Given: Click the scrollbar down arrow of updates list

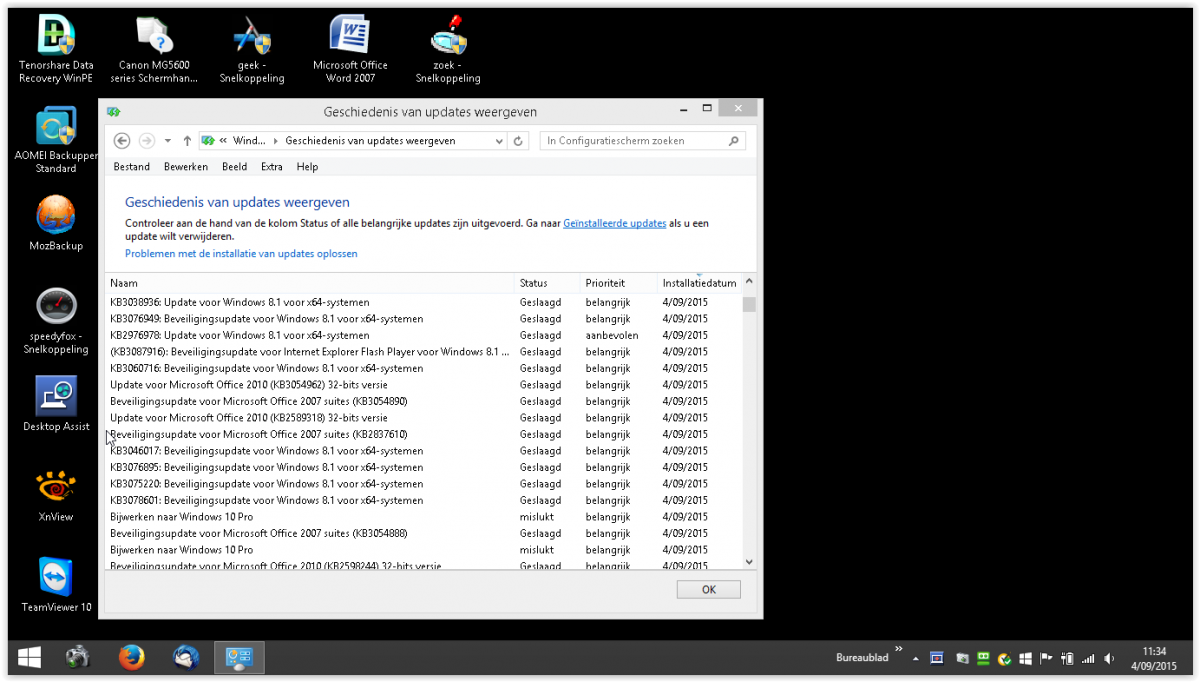Looking at the screenshot, I should coord(749,562).
